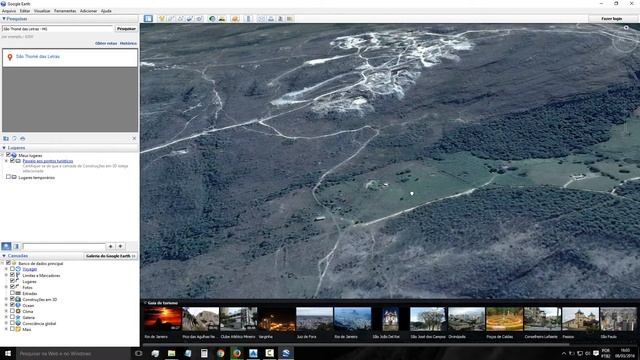Expand the Consciência global node
The height and width of the screenshot is (360, 640).
pyautogui.click(x=6, y=323)
